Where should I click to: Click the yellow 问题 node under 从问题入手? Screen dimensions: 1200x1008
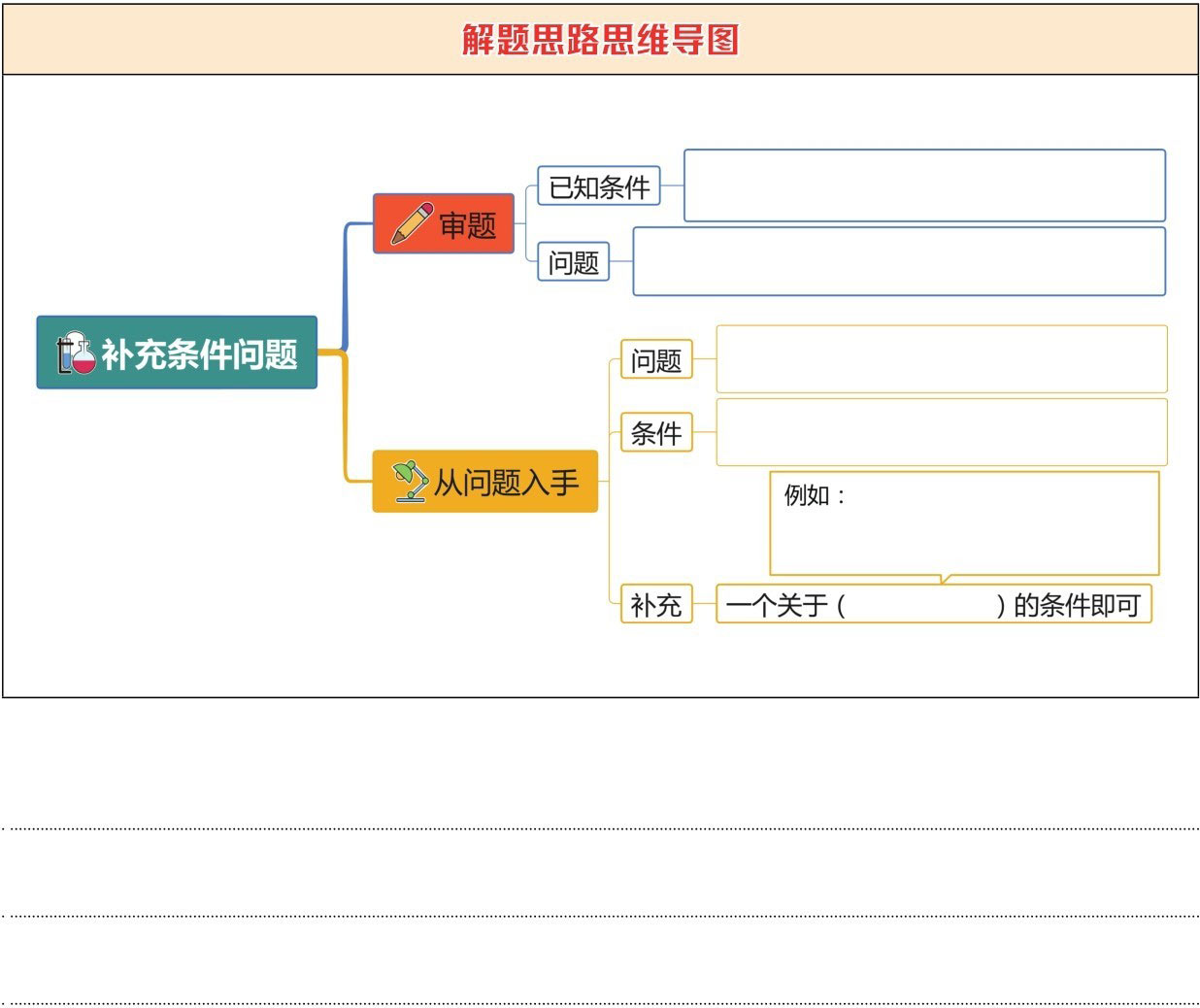pos(656,360)
